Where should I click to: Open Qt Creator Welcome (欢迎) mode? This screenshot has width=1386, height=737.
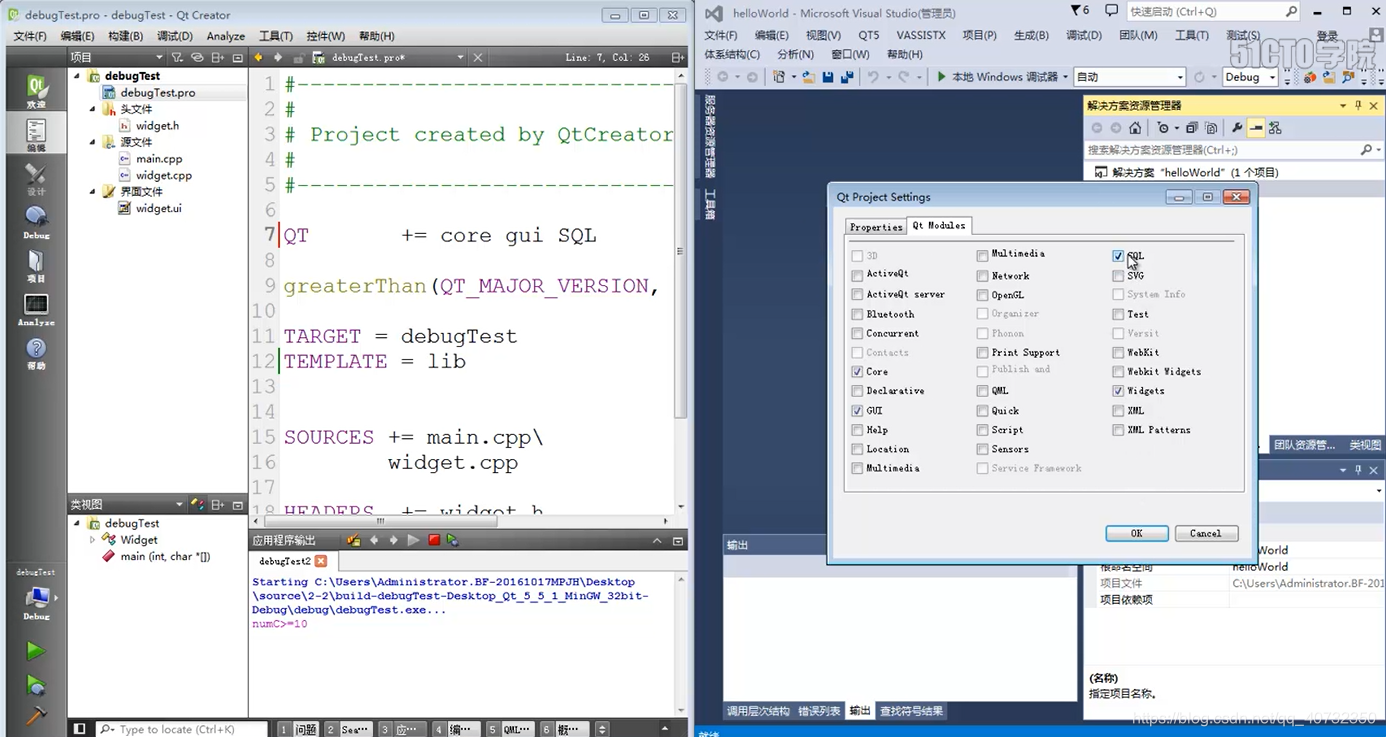click(36, 91)
